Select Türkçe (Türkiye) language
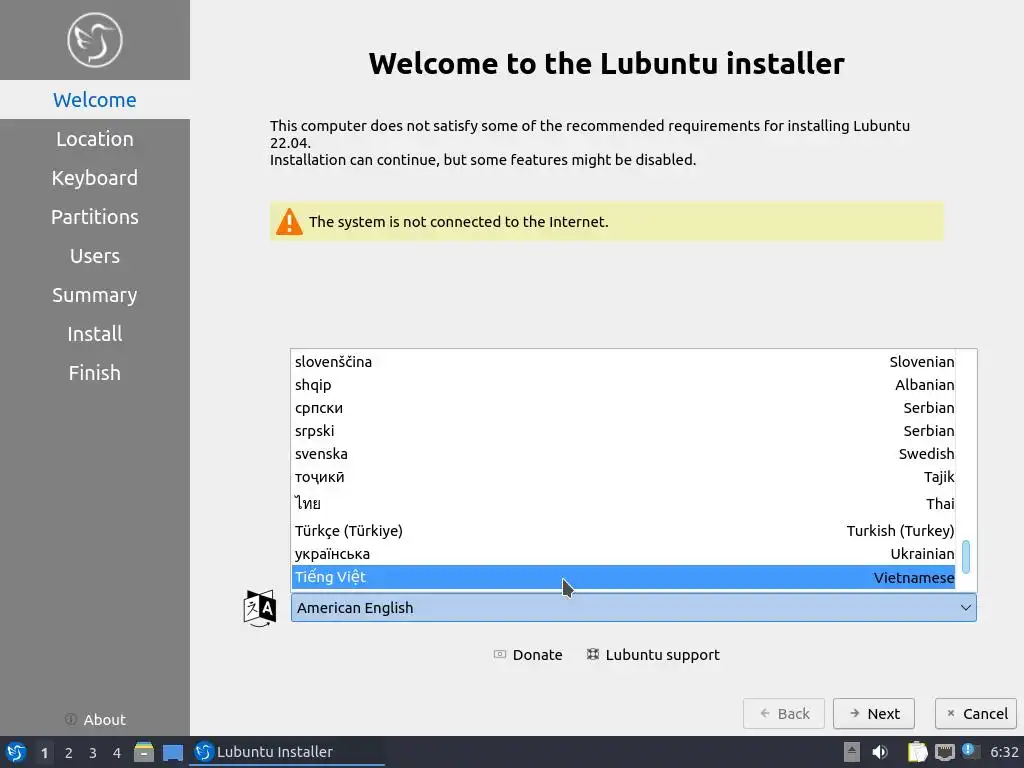This screenshot has width=1024, height=768. pos(624,531)
